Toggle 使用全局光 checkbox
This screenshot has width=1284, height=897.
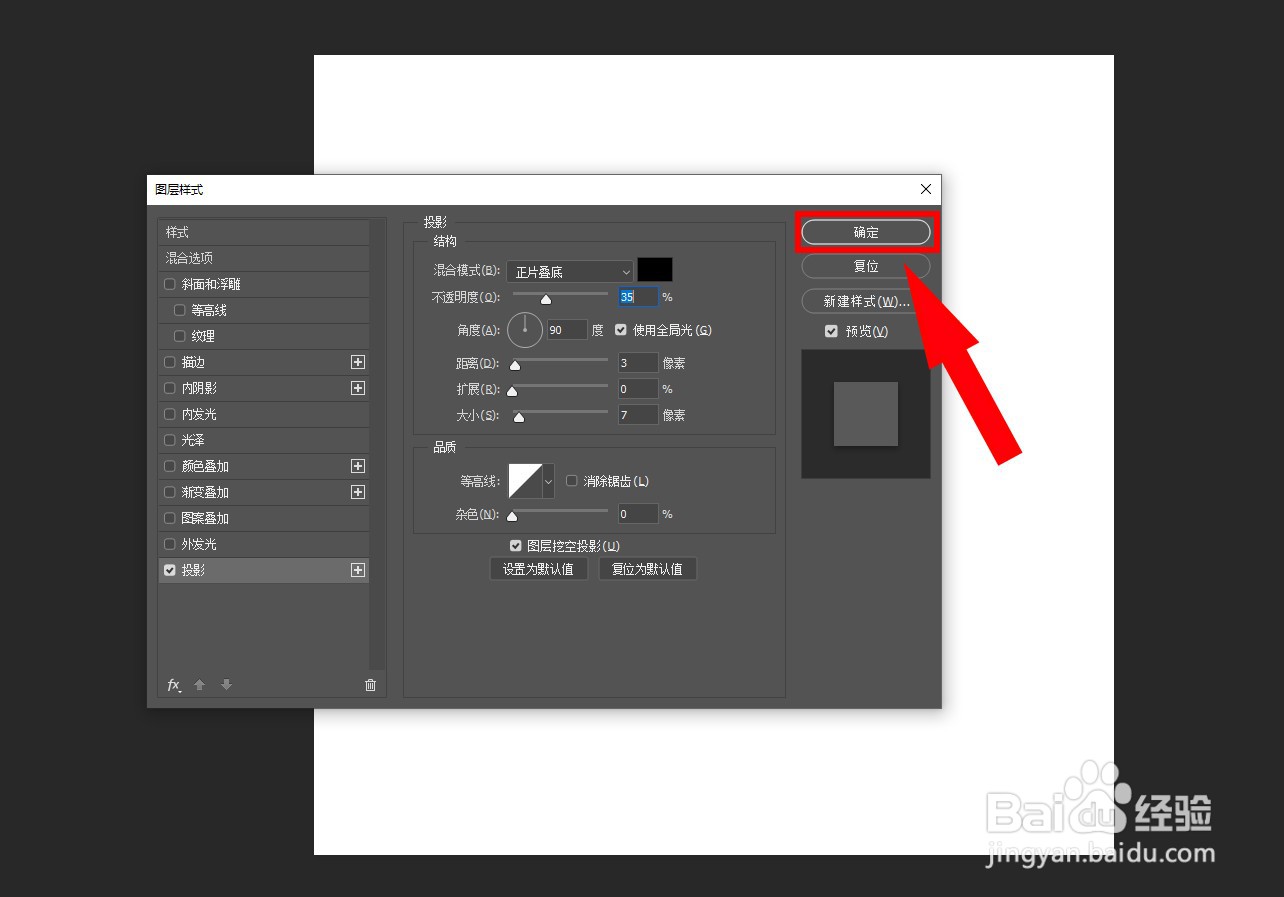tap(621, 329)
